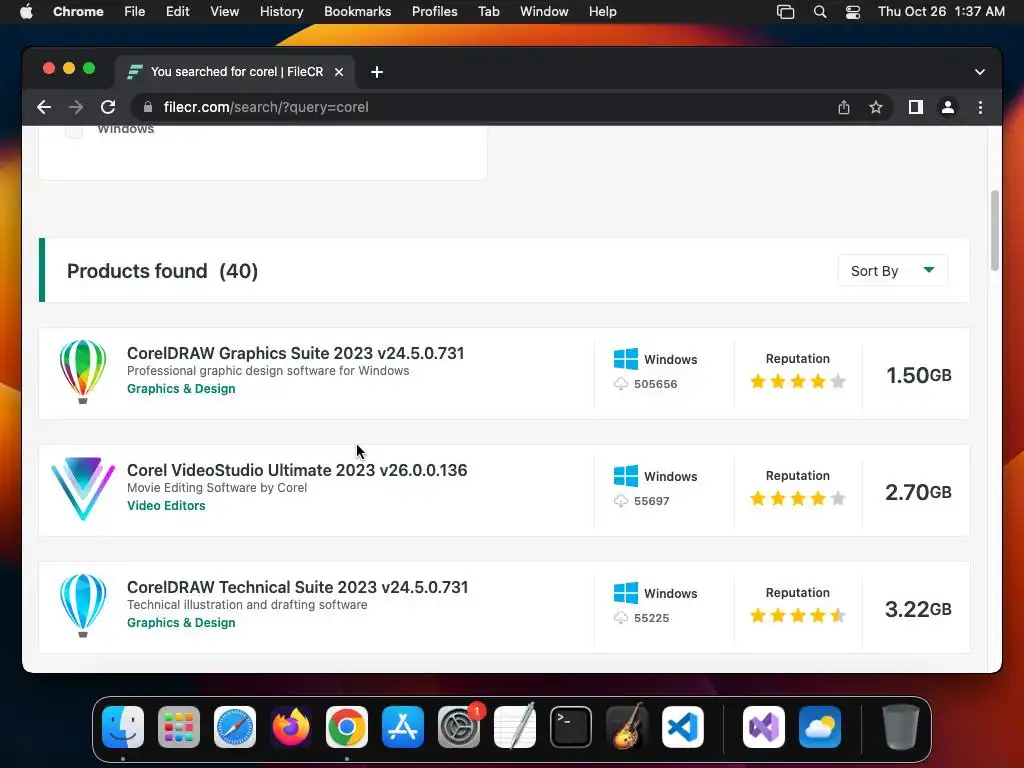Open System Settings from the Dock
This screenshot has width=1024, height=768.
[459, 727]
